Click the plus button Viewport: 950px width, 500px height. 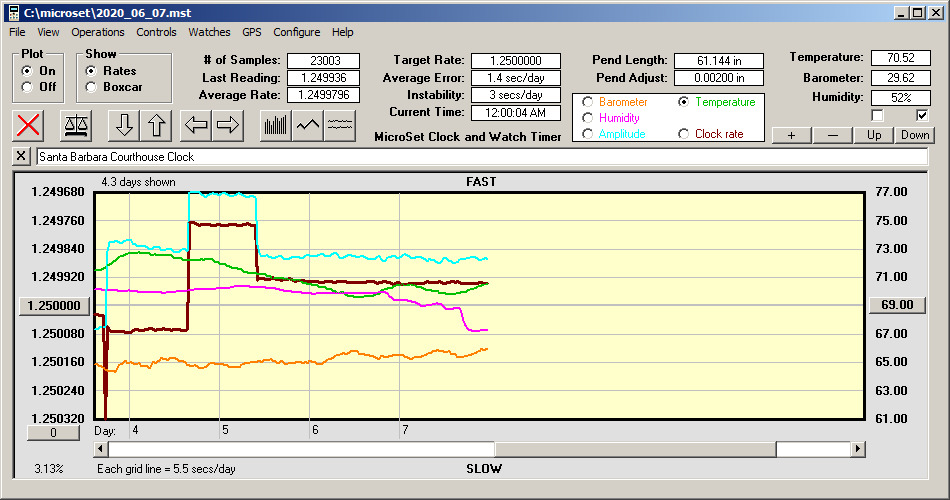791,135
